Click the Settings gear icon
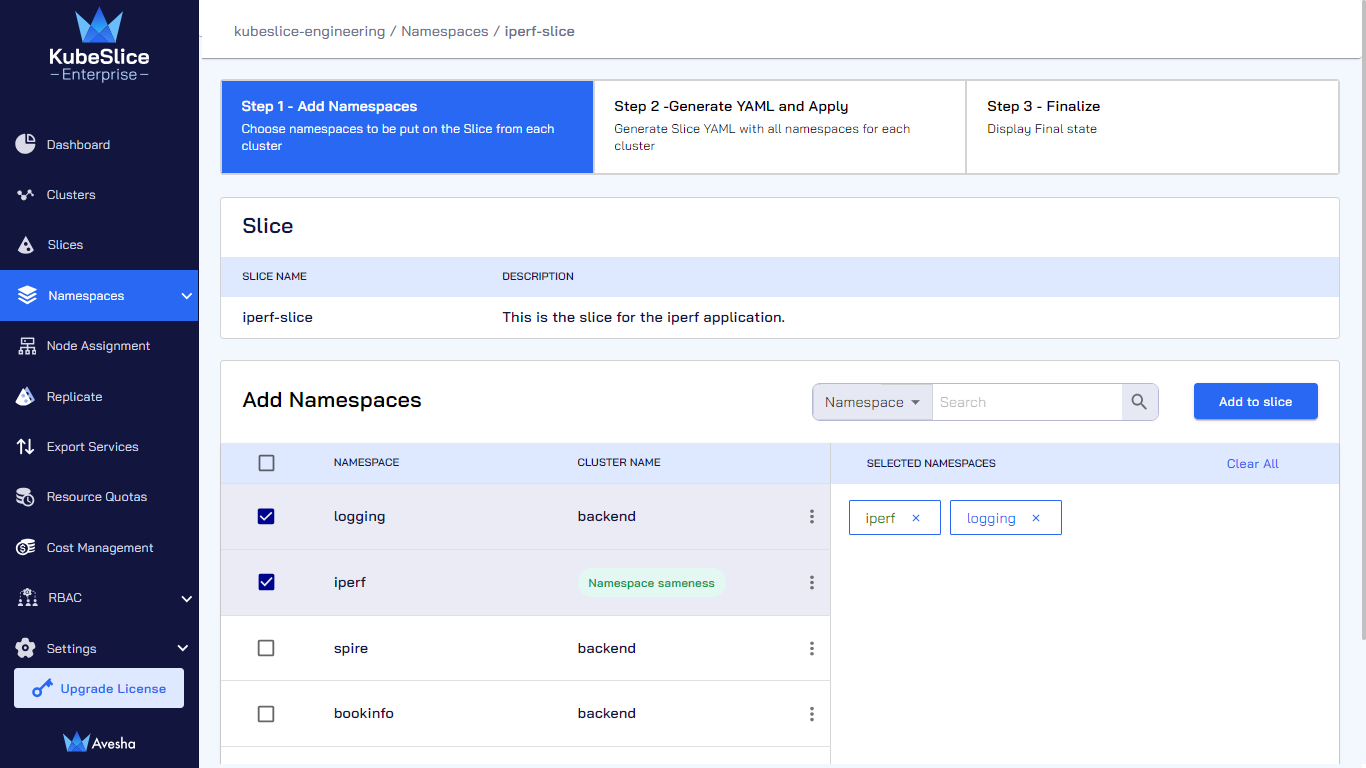This screenshot has height=768, width=1366. point(26,648)
